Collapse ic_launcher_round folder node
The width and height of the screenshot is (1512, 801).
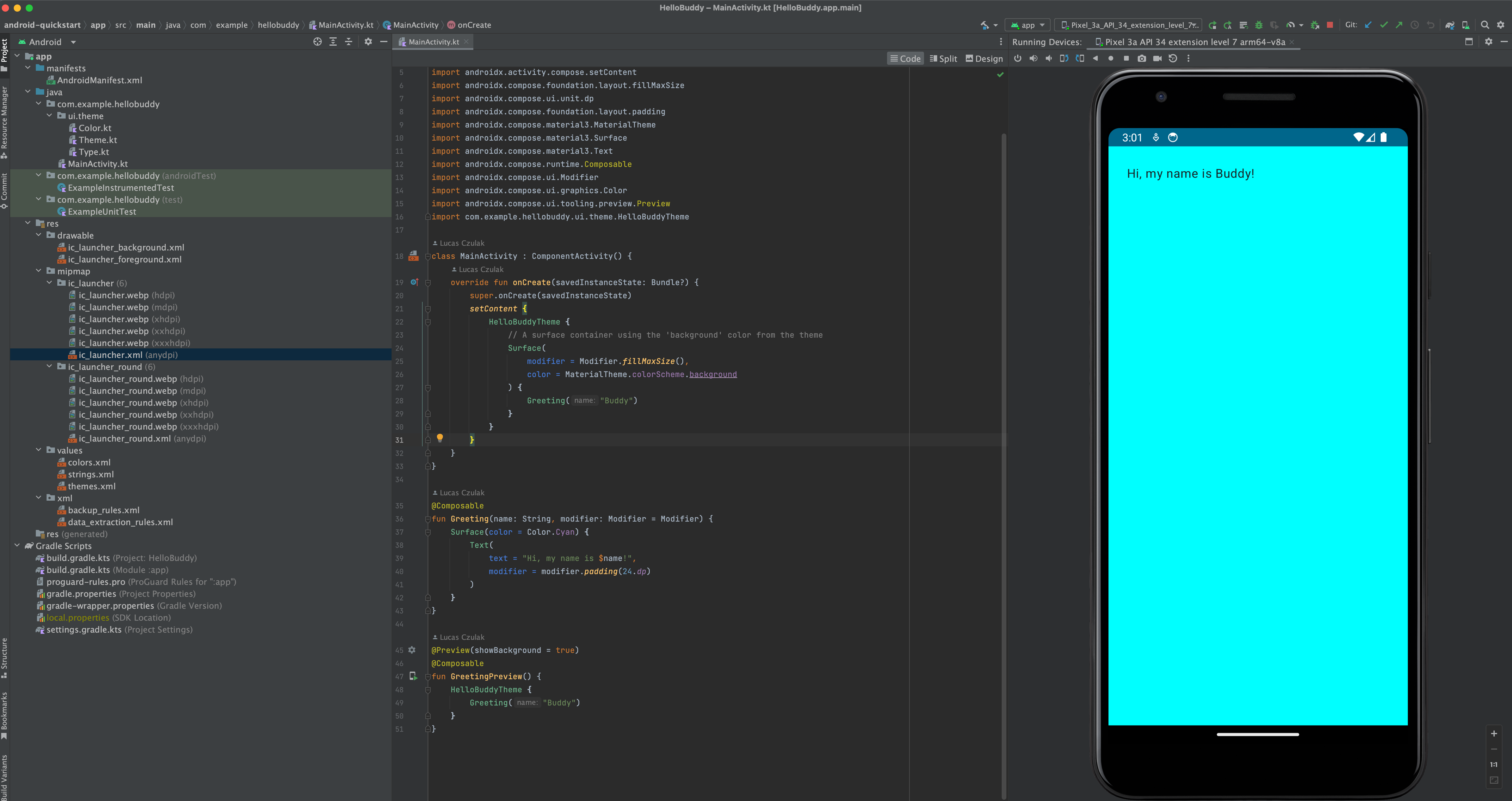coord(49,366)
